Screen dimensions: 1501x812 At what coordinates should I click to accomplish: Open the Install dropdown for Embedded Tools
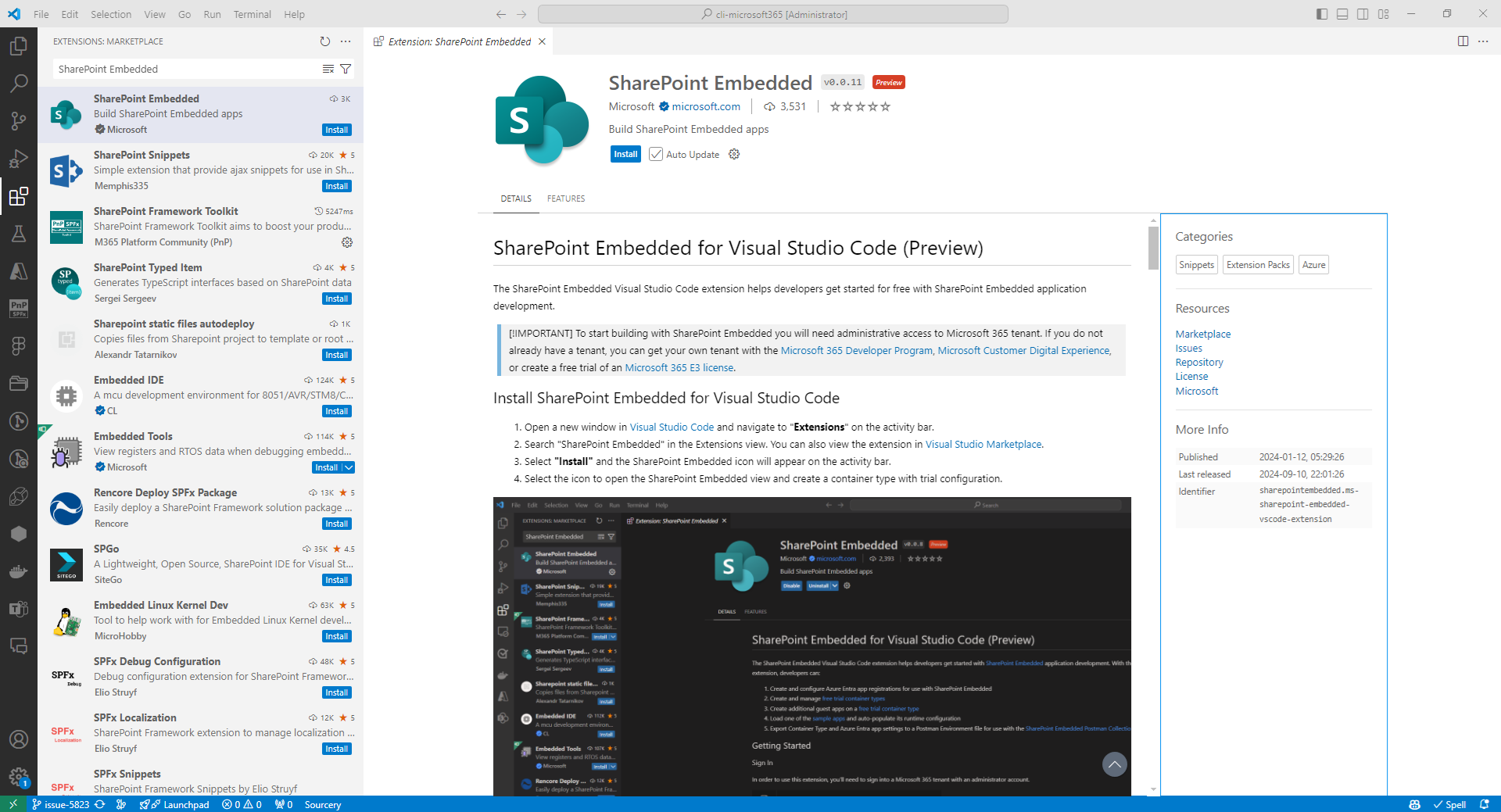348,467
